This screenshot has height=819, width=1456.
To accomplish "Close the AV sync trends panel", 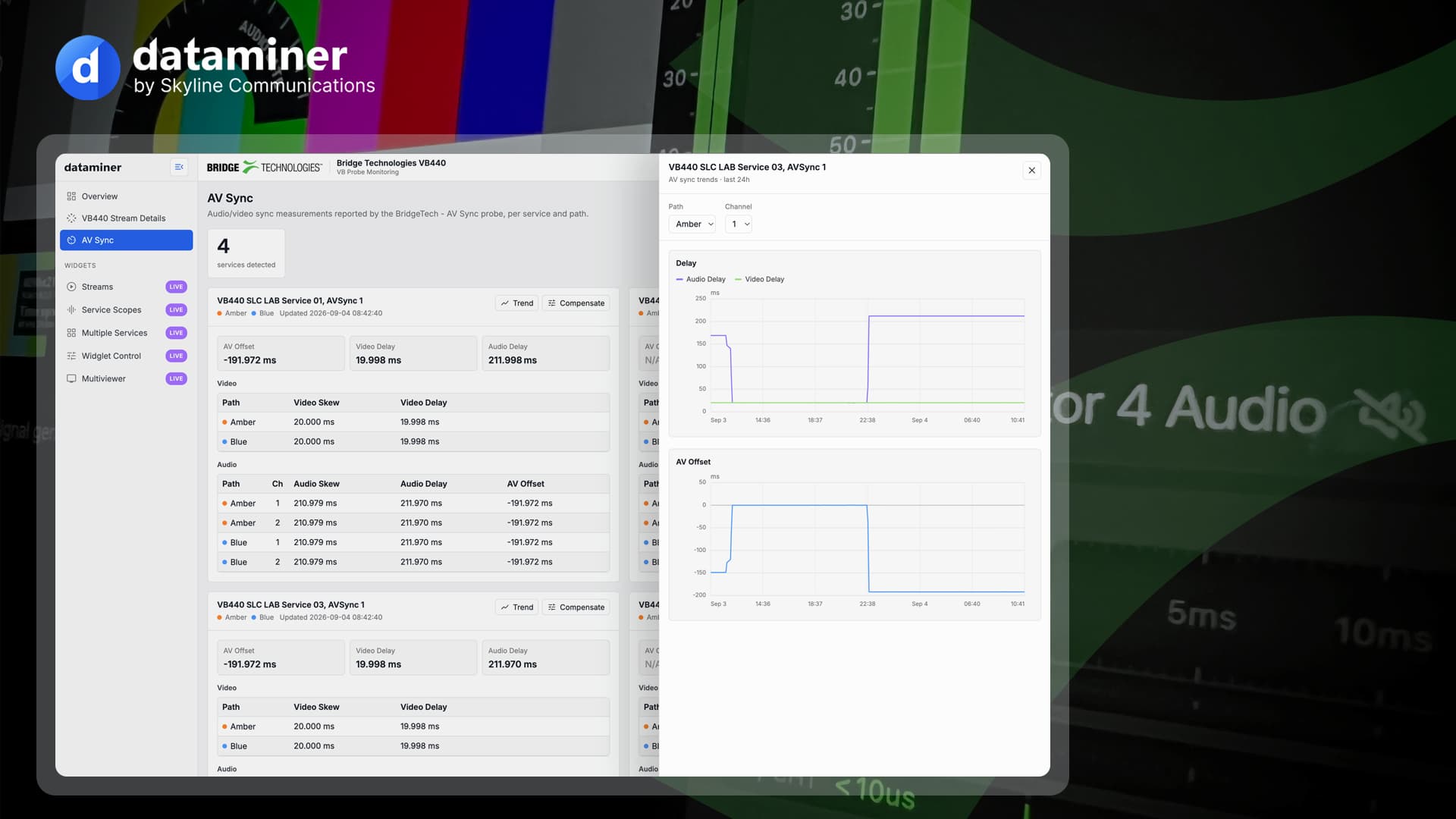I will coord(1031,171).
